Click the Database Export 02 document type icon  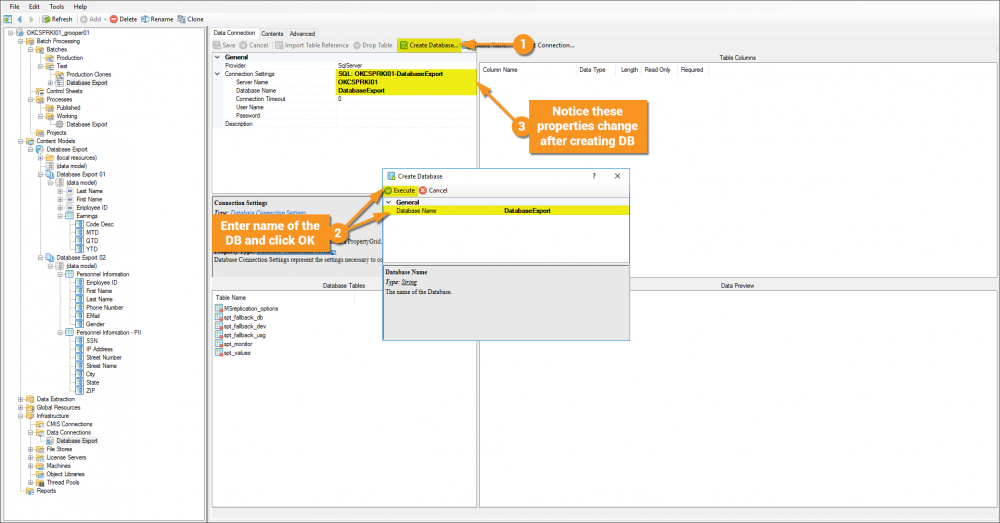(x=50, y=258)
